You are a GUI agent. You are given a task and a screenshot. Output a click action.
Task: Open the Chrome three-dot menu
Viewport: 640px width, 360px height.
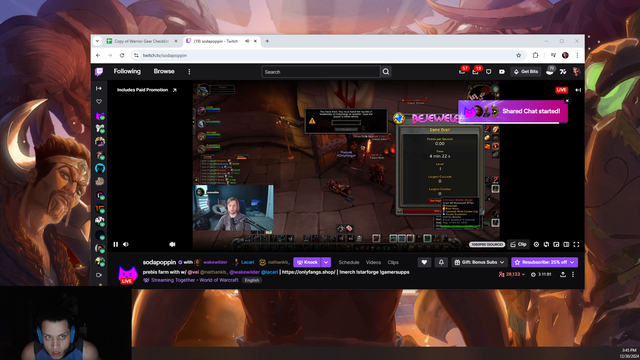577,55
